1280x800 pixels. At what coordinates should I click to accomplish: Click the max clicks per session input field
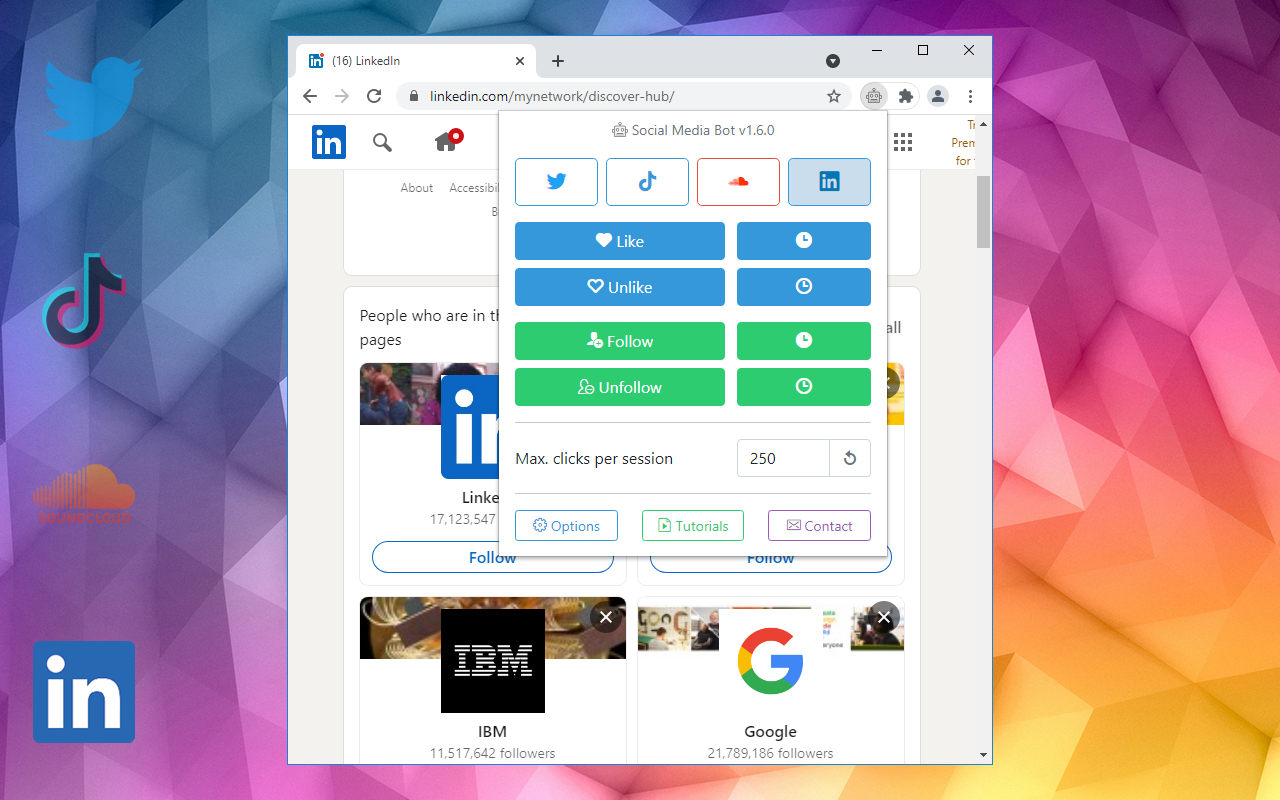(783, 458)
